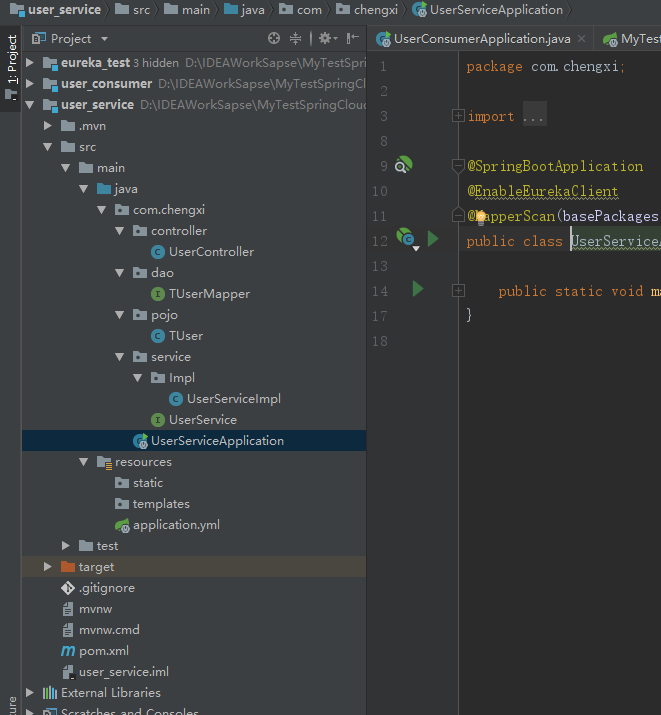Click java in the breadcrumb bar
Viewport: 661px width, 715px height.
[244, 10]
